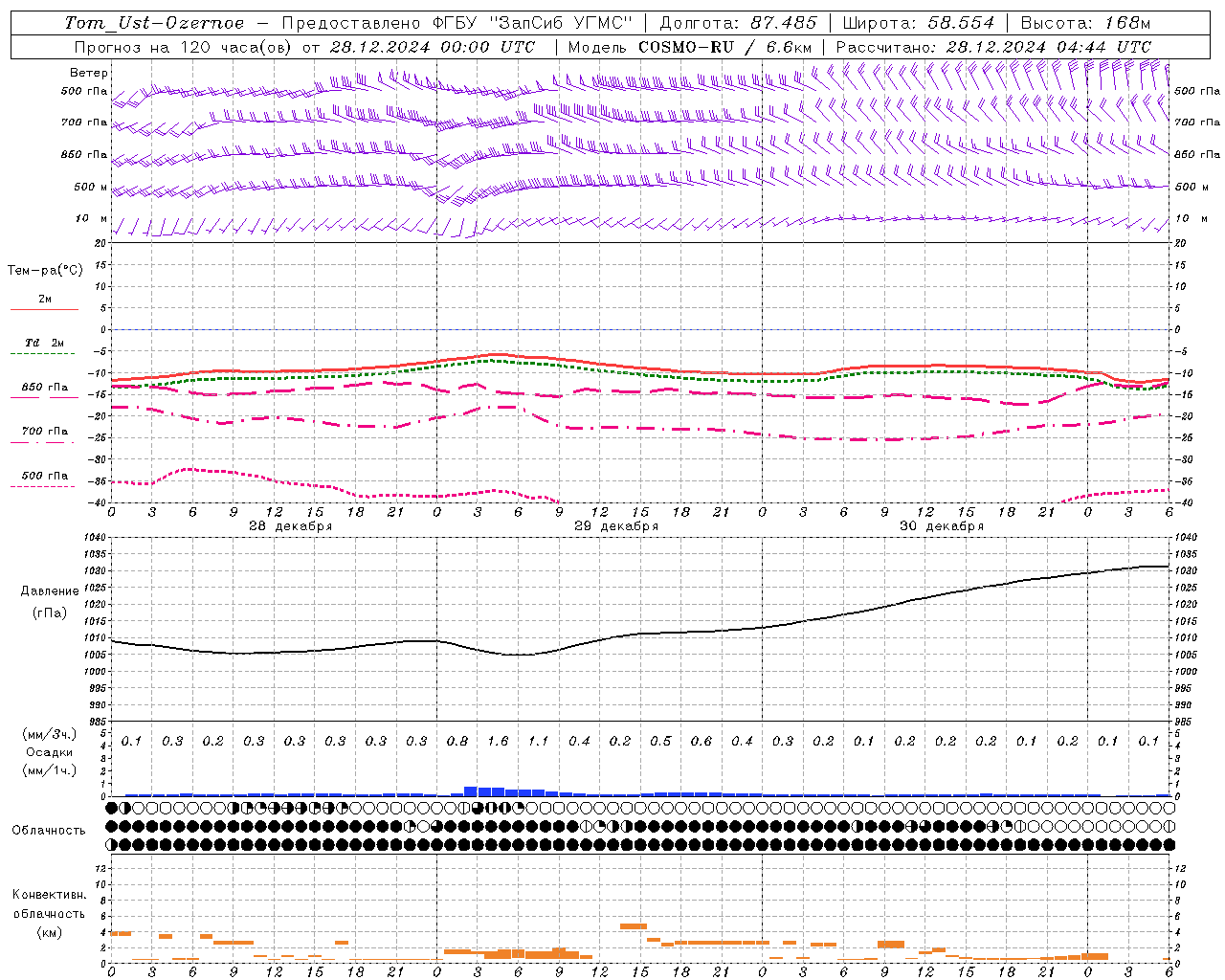Click the left '500 м' wind level label
The image size is (1225, 980).
pyautogui.click(x=91, y=187)
